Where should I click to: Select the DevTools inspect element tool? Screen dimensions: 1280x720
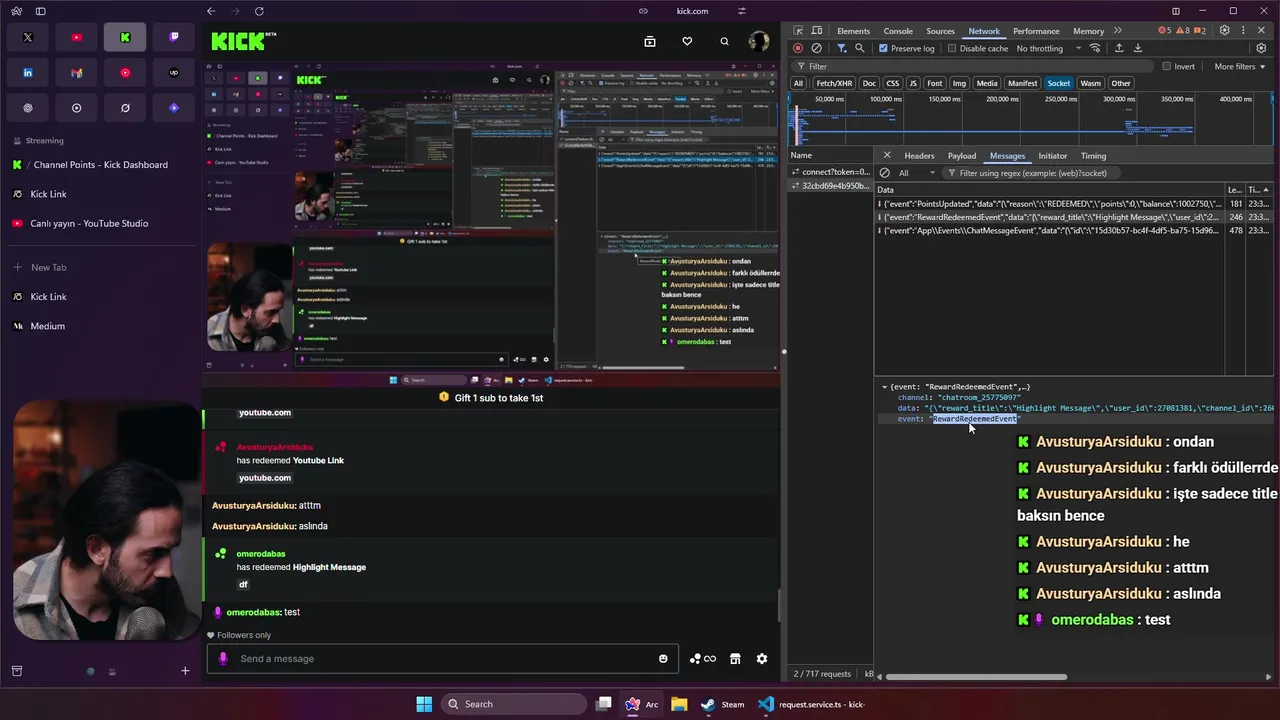[x=799, y=31]
